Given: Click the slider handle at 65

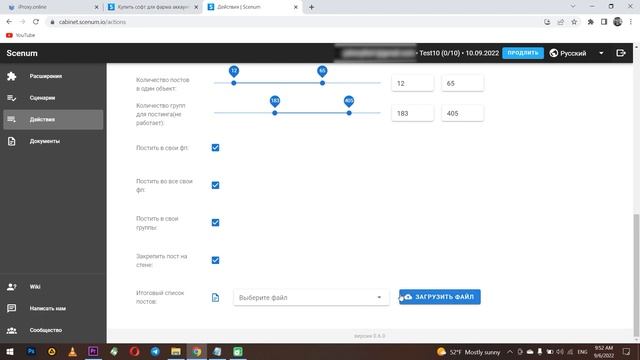Looking at the screenshot, I should [322, 83].
